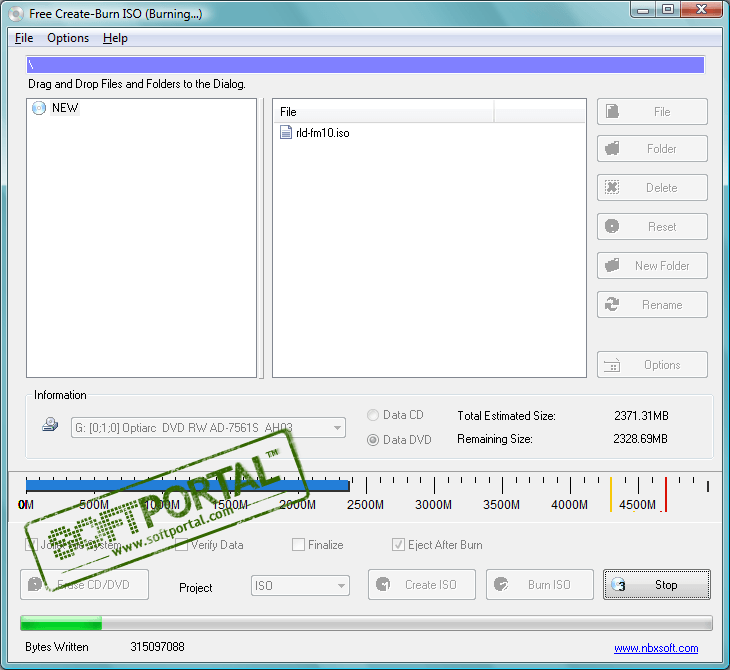Open the File menu
This screenshot has height=670, width=730.
(x=24, y=38)
